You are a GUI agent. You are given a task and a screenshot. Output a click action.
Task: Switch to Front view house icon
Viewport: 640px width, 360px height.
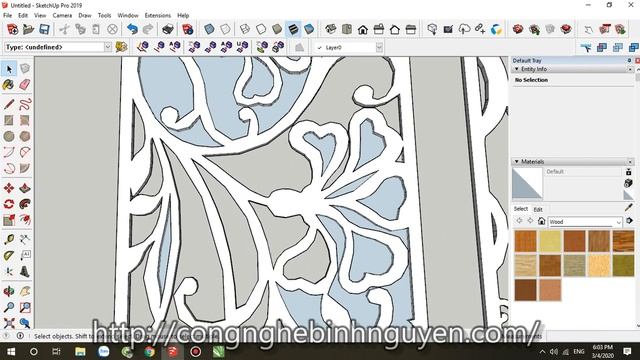pos(363,29)
